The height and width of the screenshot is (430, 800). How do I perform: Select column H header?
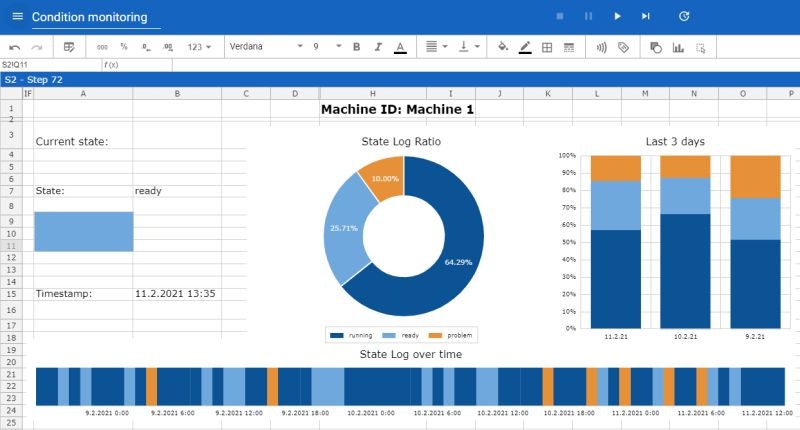coord(373,93)
